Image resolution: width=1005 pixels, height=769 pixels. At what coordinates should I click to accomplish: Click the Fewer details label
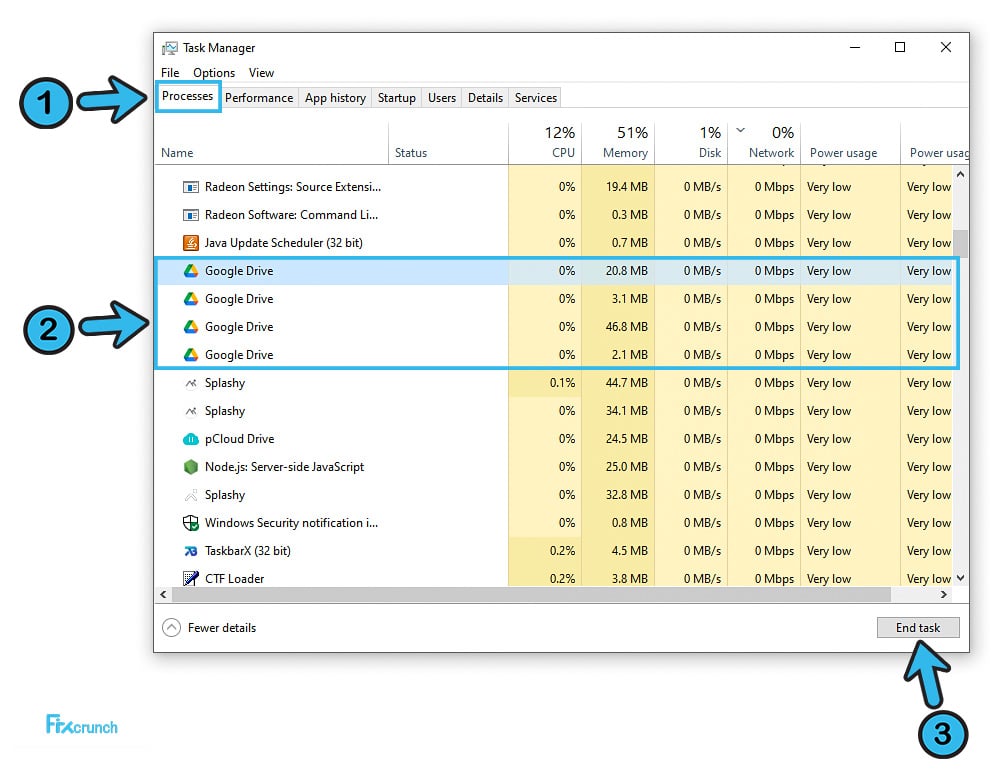222,628
